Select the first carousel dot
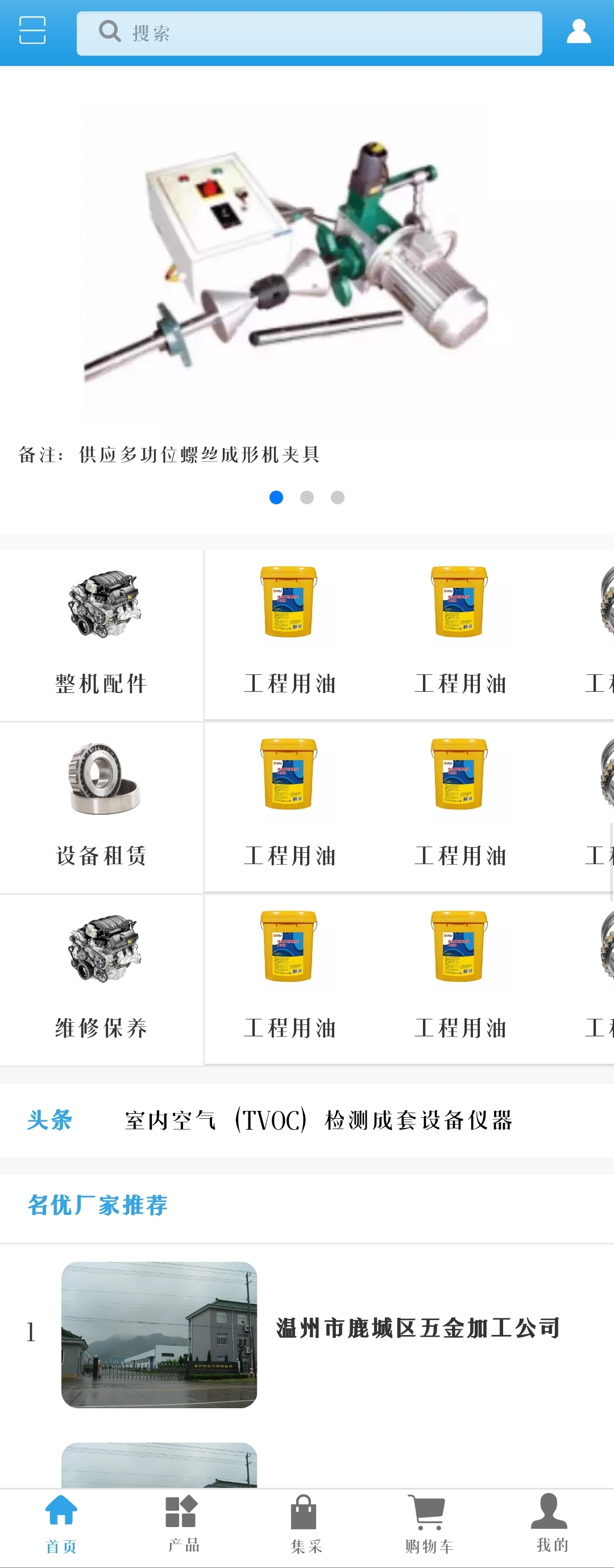 click(276, 497)
